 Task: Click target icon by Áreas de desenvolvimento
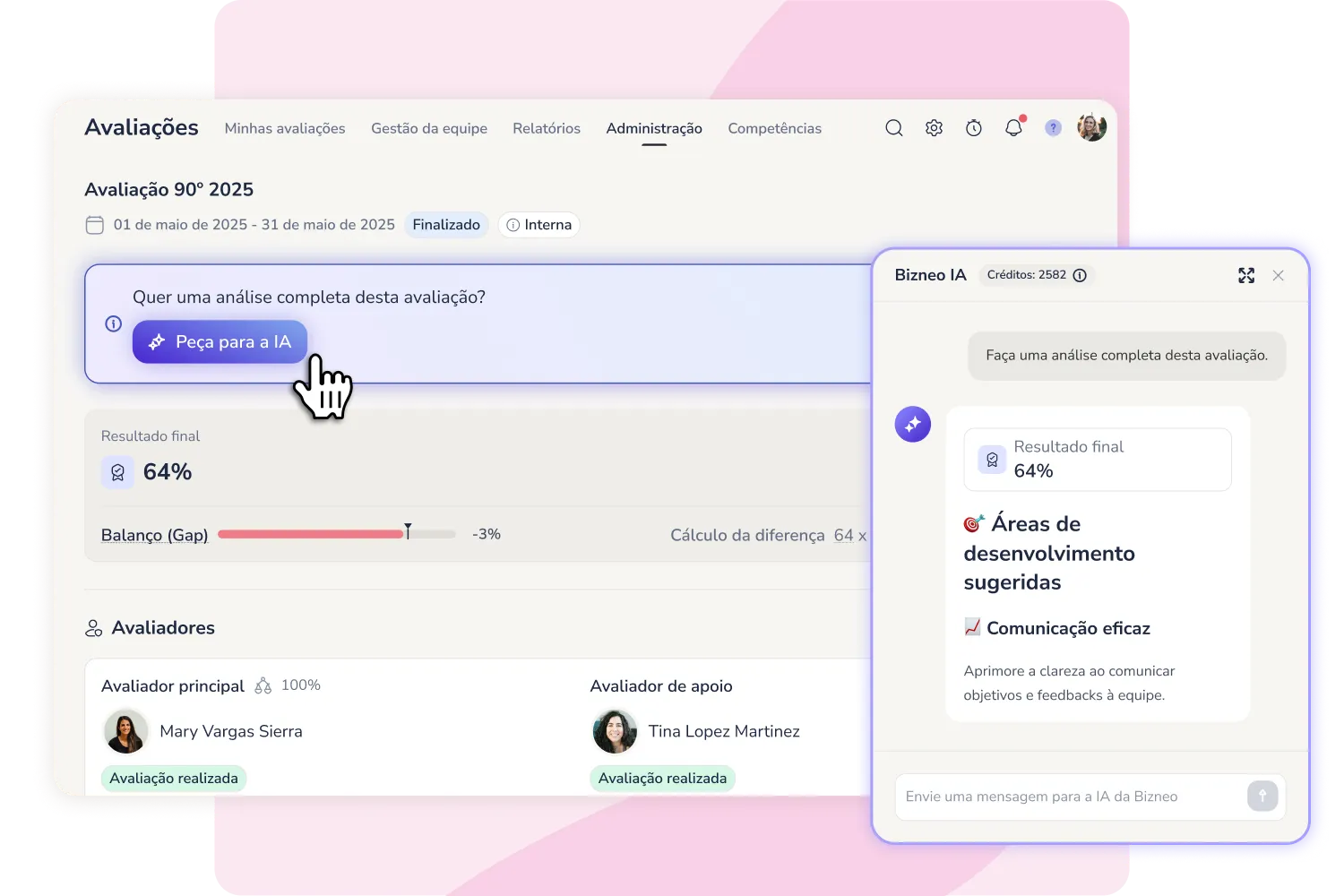click(x=974, y=522)
